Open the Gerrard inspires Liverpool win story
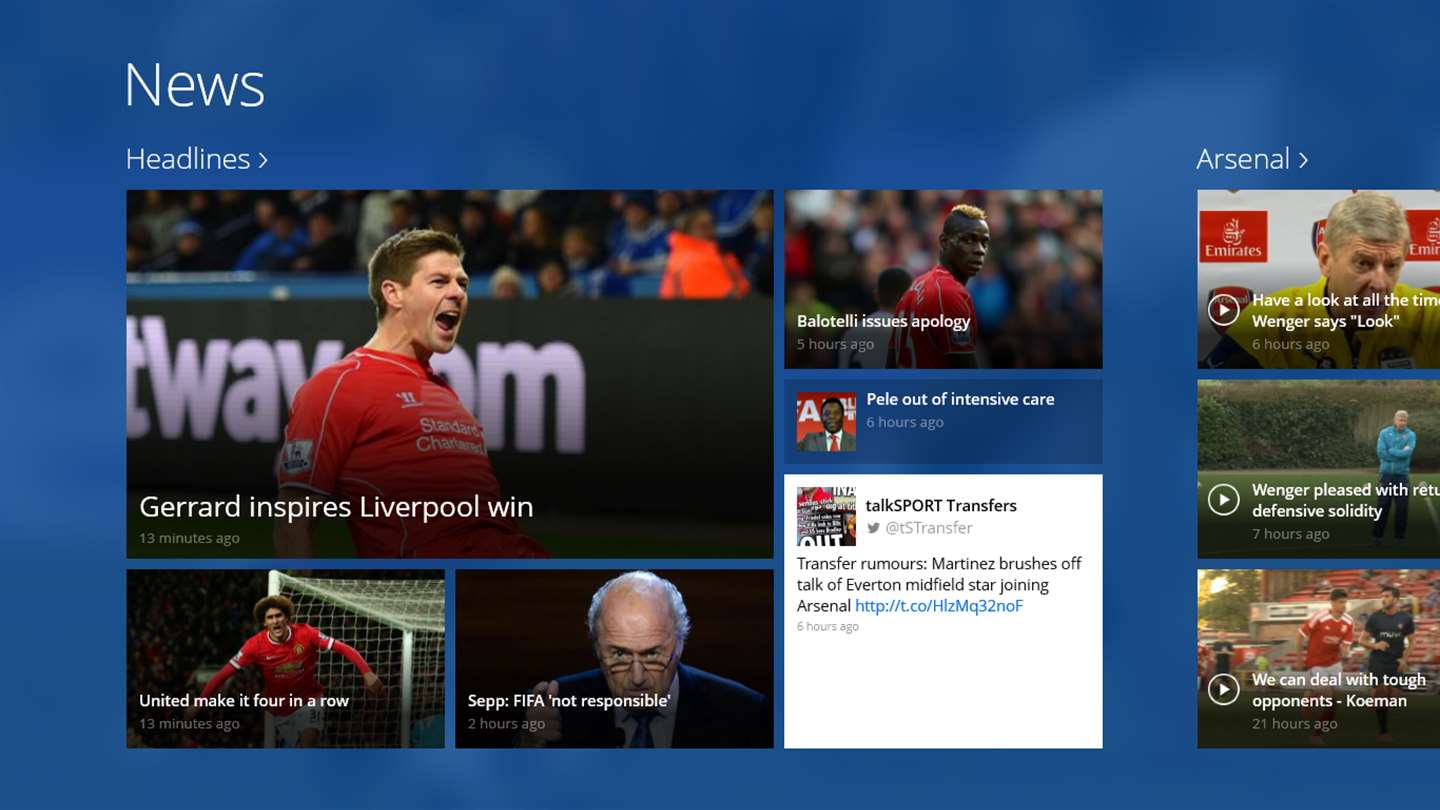This screenshot has width=1440, height=810. 450,374
